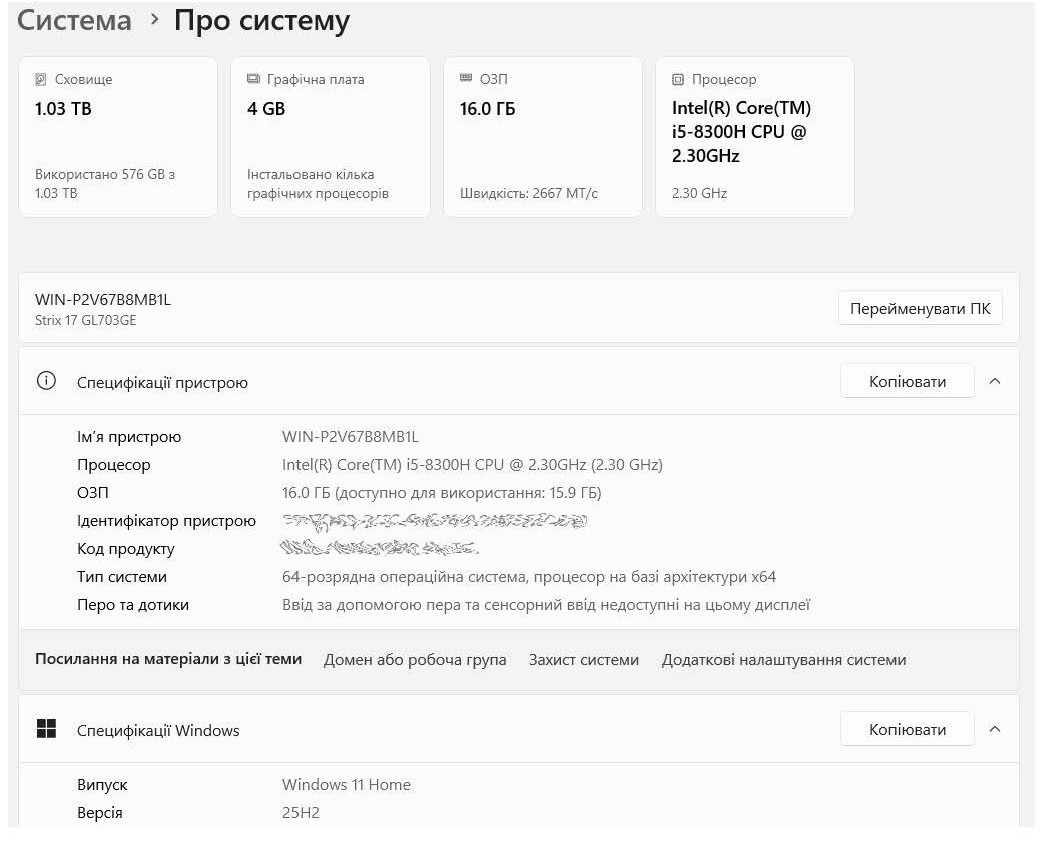Collapse the Специфікації пристрою section chevron

(x=994, y=381)
